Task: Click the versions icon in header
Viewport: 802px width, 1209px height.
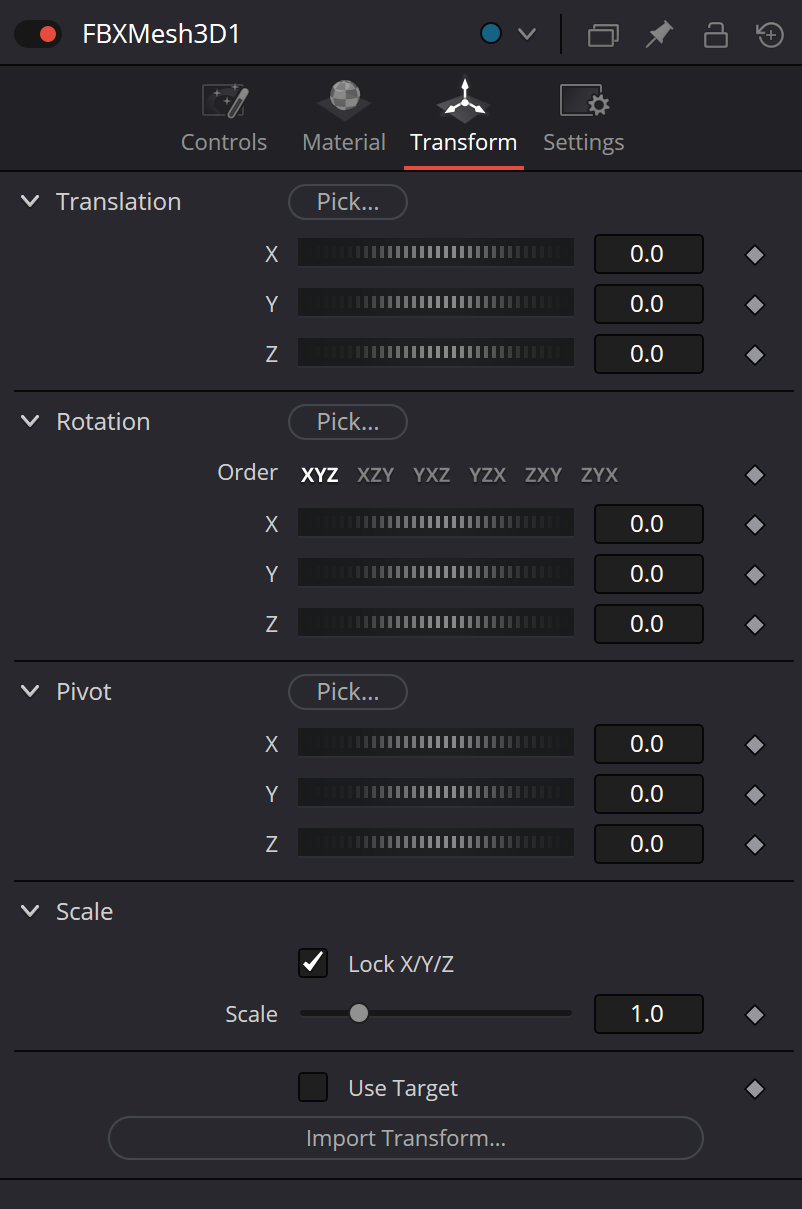Action: [603, 35]
